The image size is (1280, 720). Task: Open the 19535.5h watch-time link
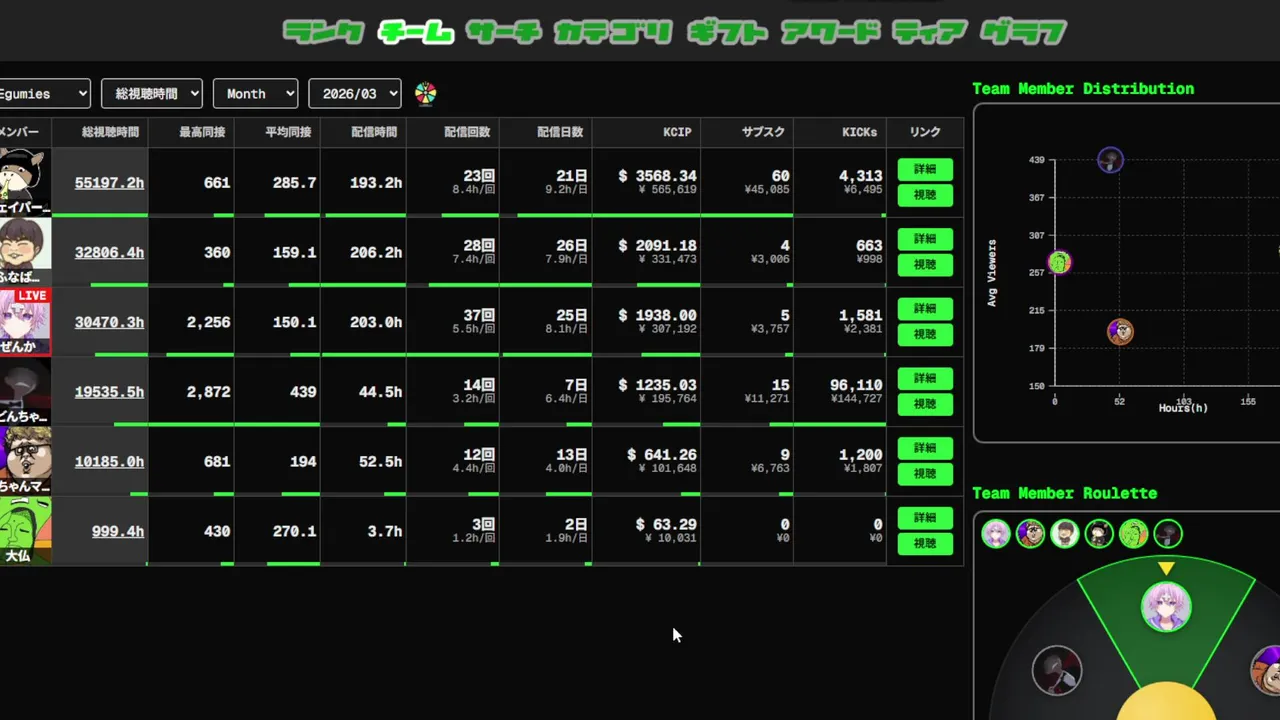[x=109, y=392]
